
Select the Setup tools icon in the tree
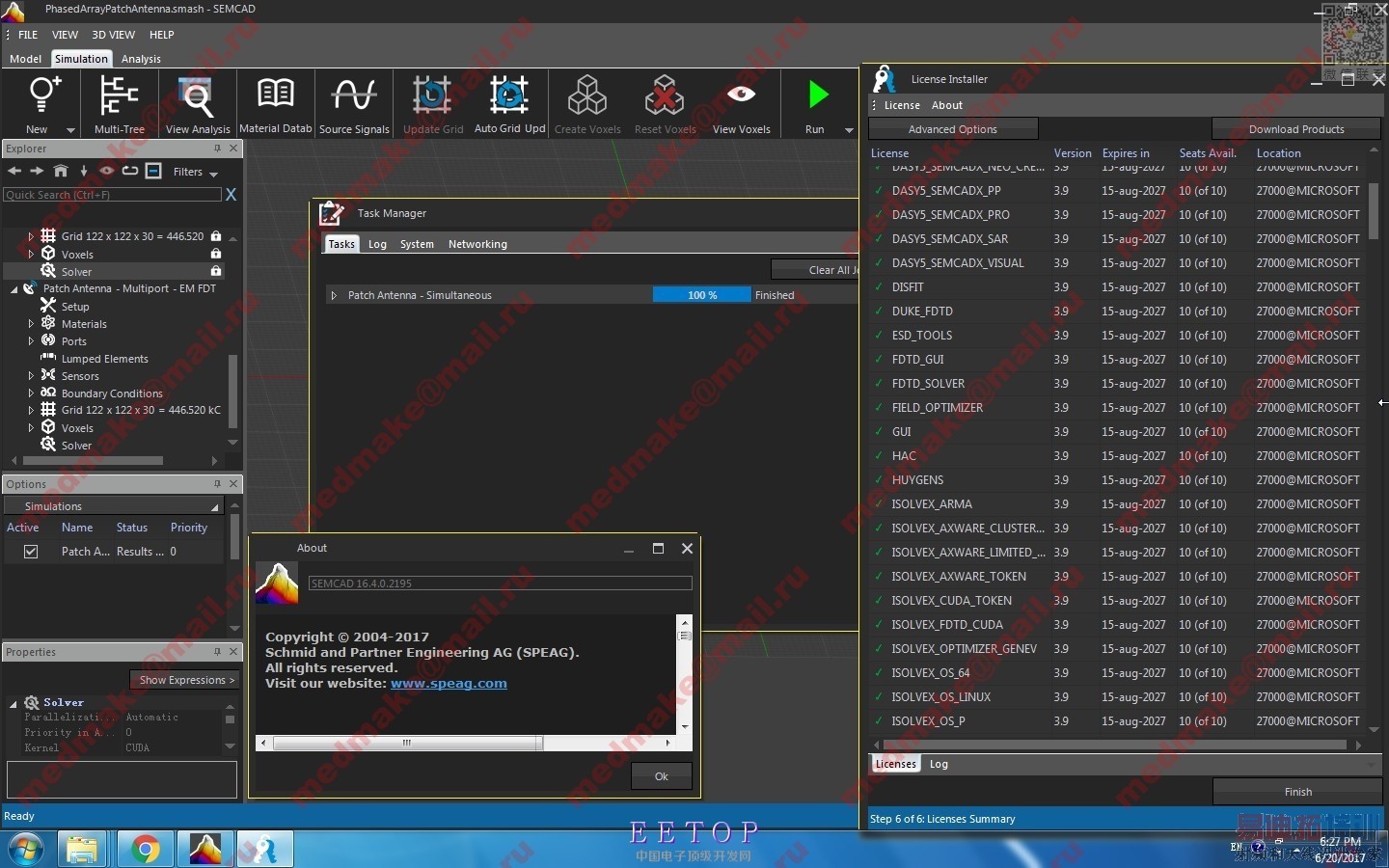click(x=48, y=306)
